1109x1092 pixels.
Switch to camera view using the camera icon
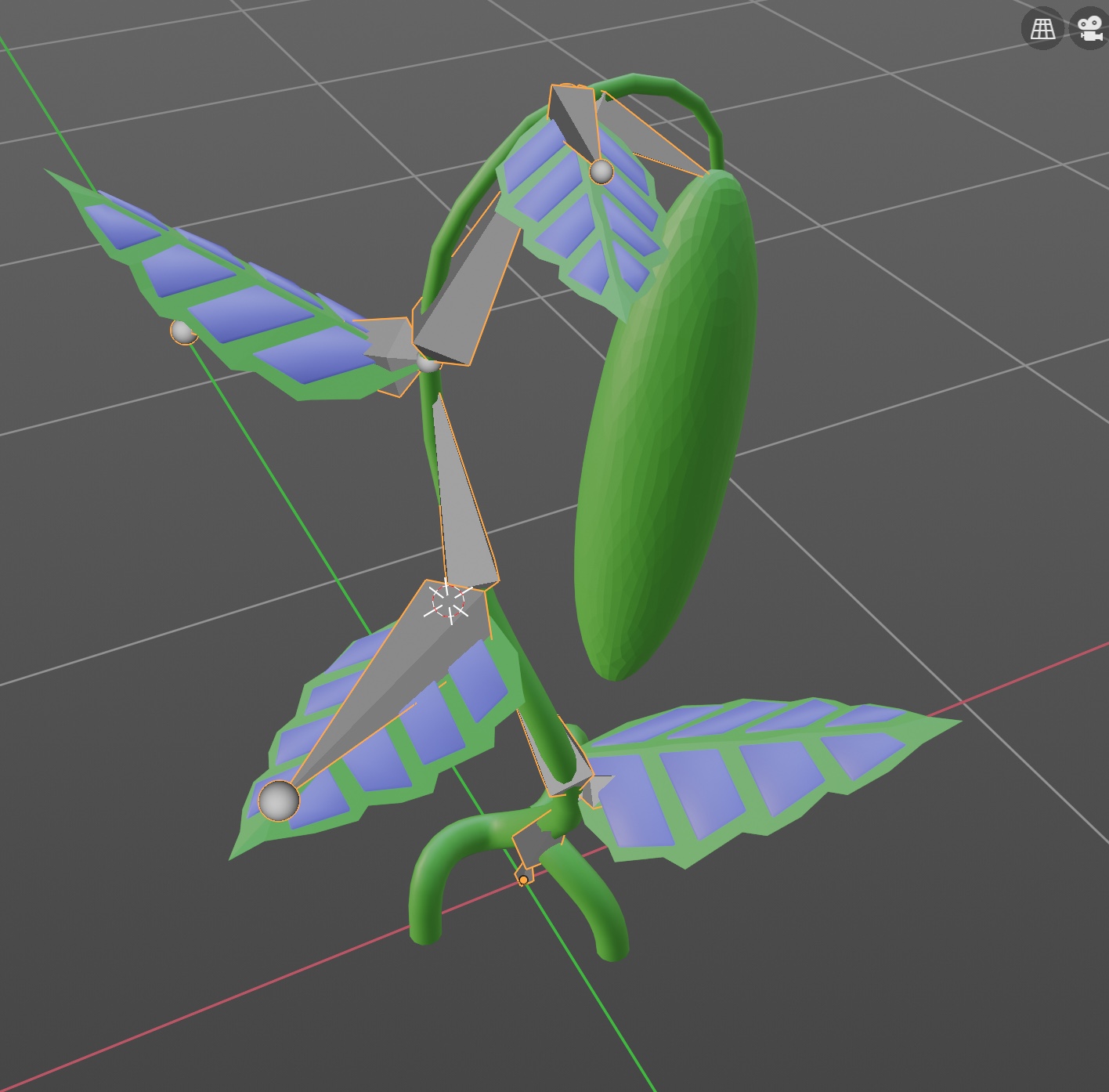click(x=1090, y=29)
